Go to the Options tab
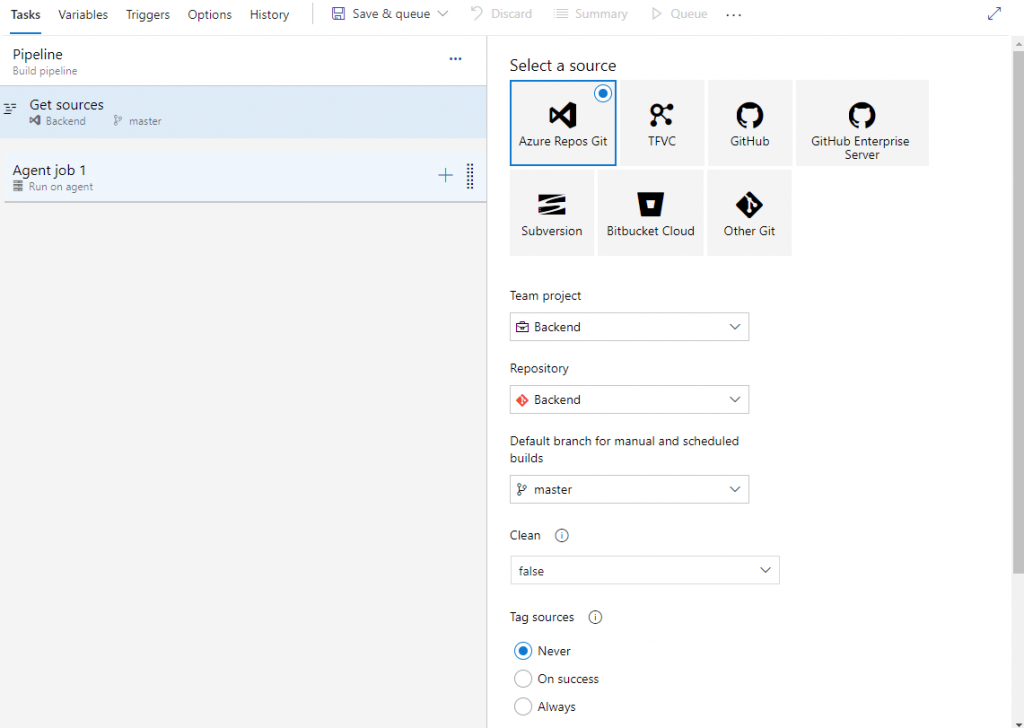Viewport: 1024px width, 728px height. point(210,14)
